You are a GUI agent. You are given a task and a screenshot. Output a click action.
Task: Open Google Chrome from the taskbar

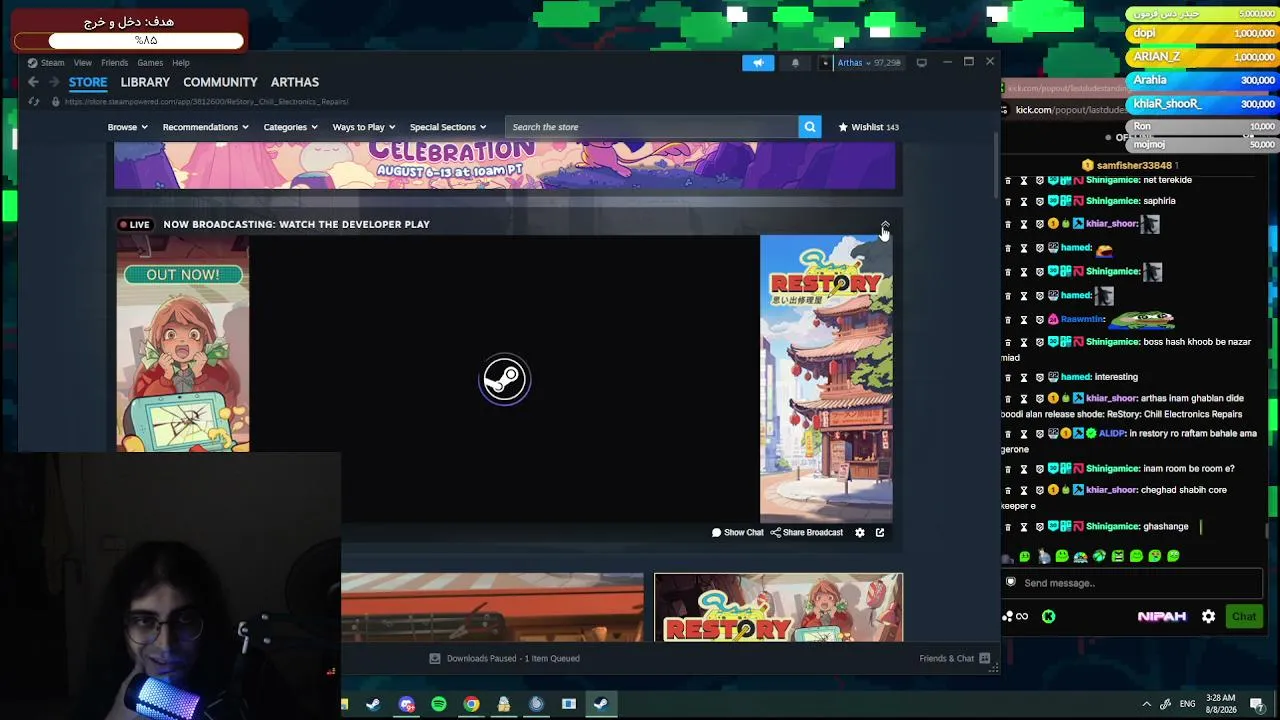(471, 704)
